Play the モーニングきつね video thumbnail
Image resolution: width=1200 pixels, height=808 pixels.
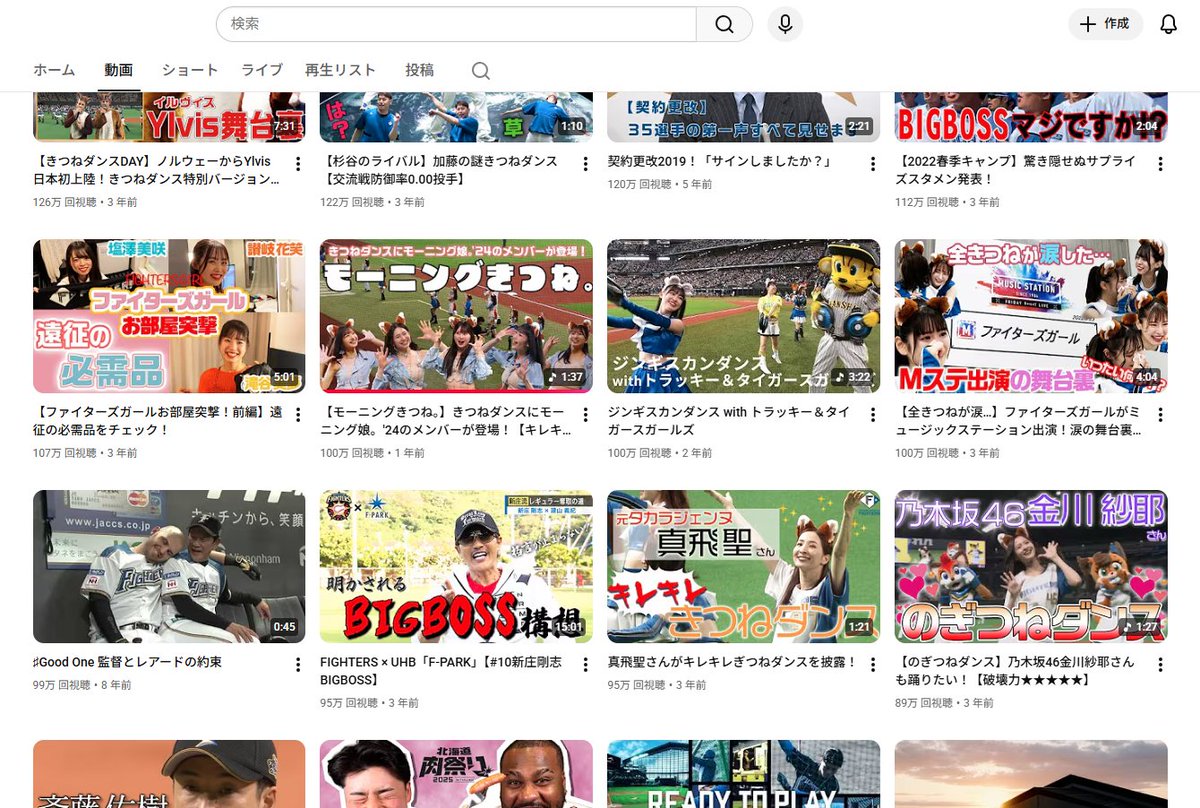click(456, 315)
